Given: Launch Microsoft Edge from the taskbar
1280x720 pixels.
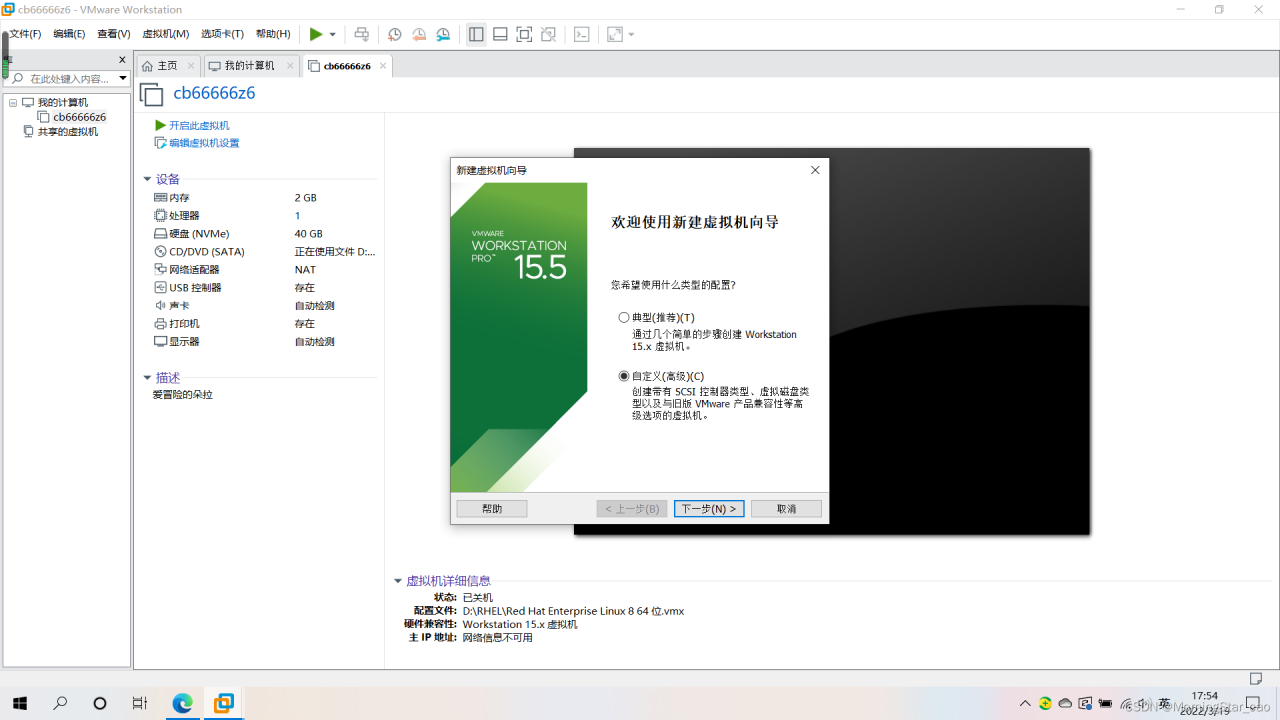Looking at the screenshot, I should (x=182, y=703).
